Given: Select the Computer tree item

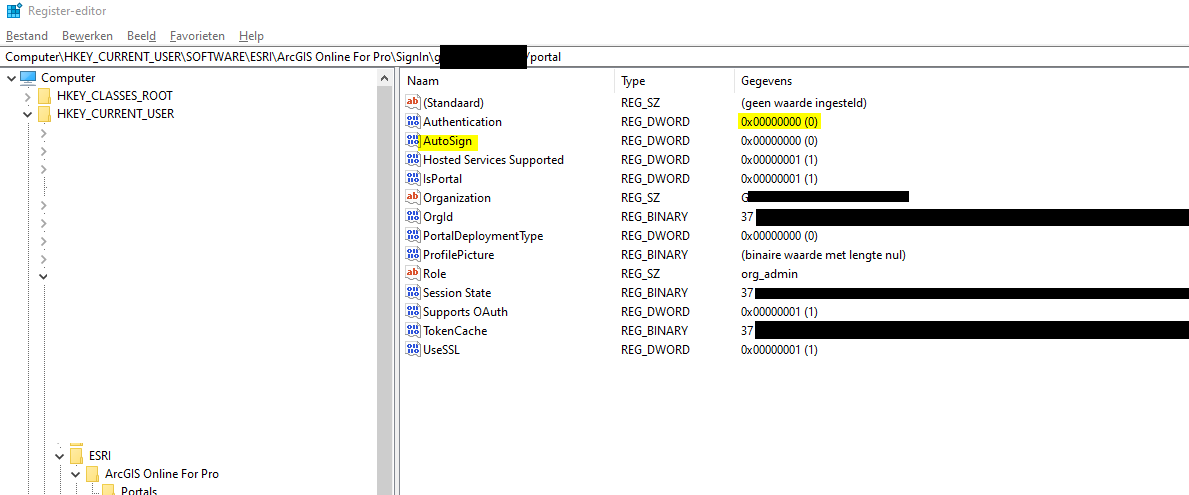Looking at the screenshot, I should [68, 77].
